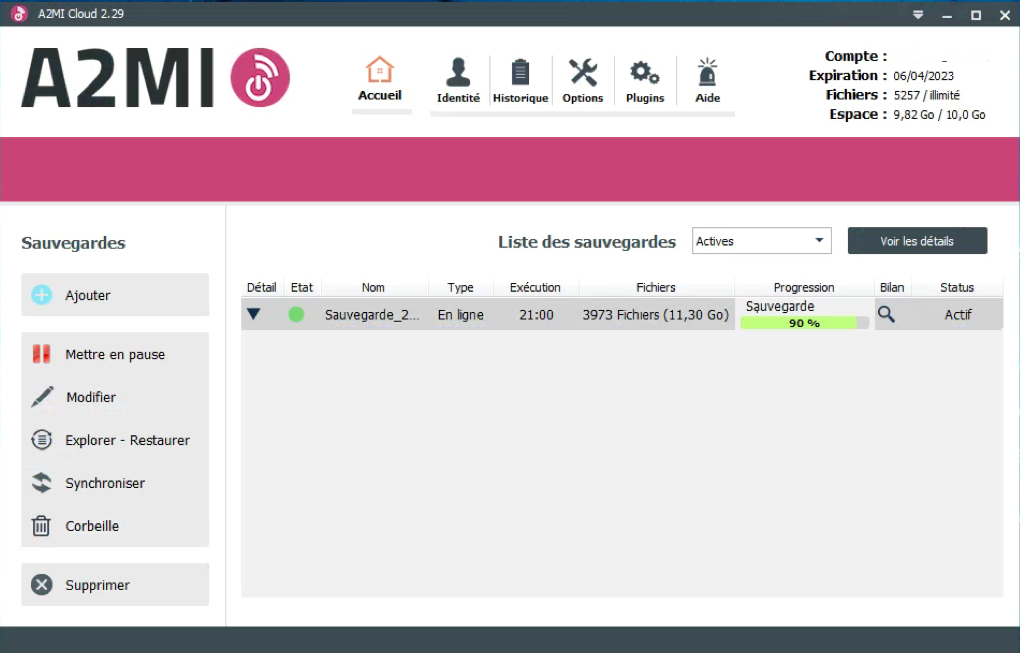Click the red pause icon
The width and height of the screenshot is (1020, 653).
[x=42, y=354]
